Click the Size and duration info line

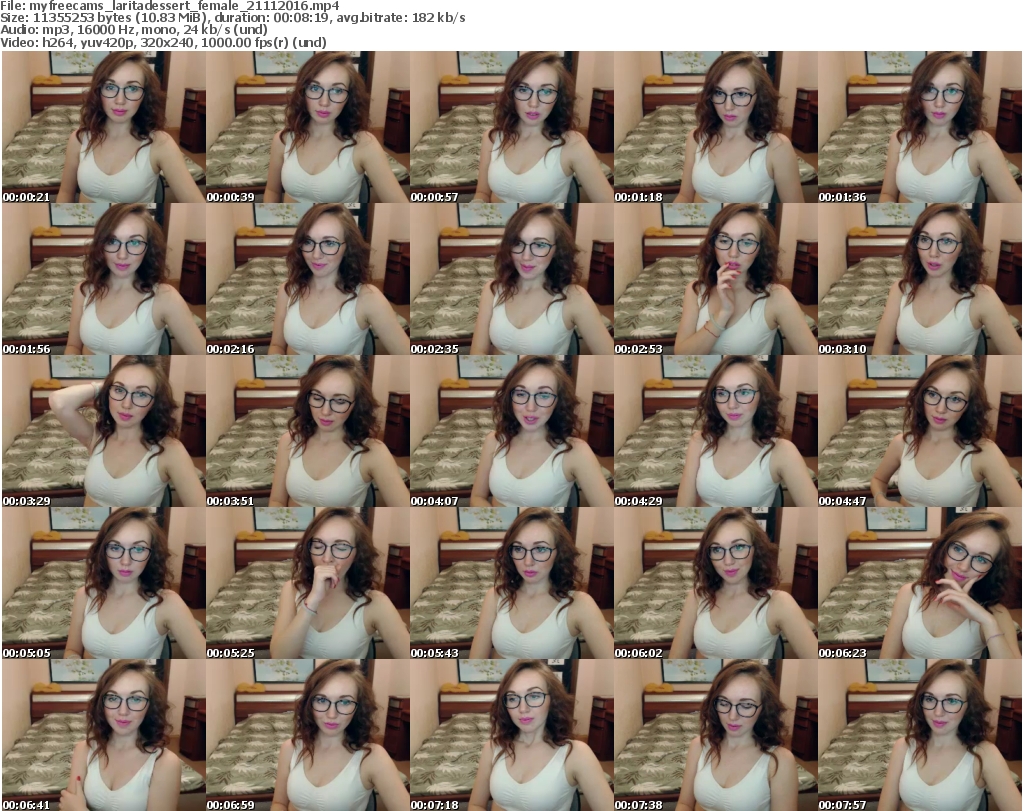point(232,18)
